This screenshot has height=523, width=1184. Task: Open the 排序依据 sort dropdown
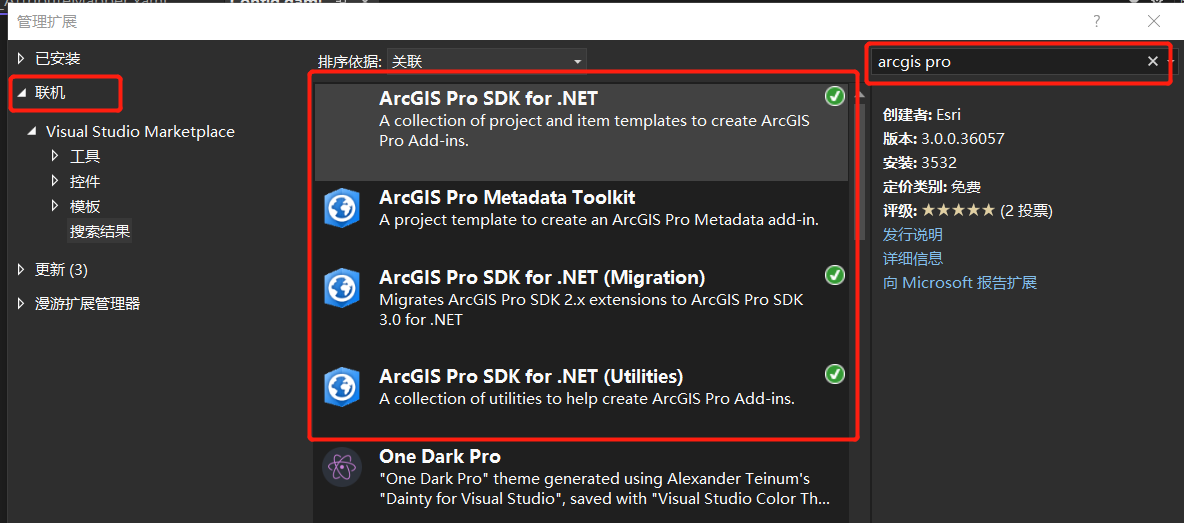click(x=486, y=61)
